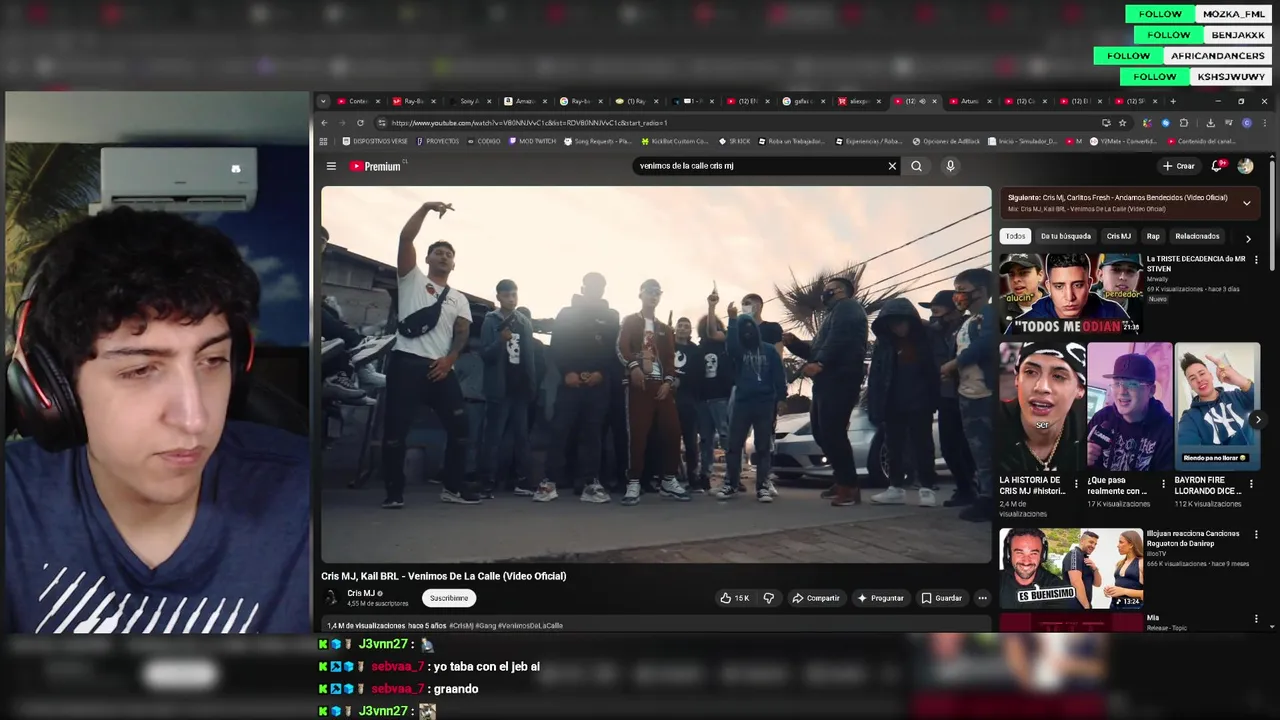Bookmark this page with the star icon
This screenshot has width=1280, height=720.
point(1123,123)
